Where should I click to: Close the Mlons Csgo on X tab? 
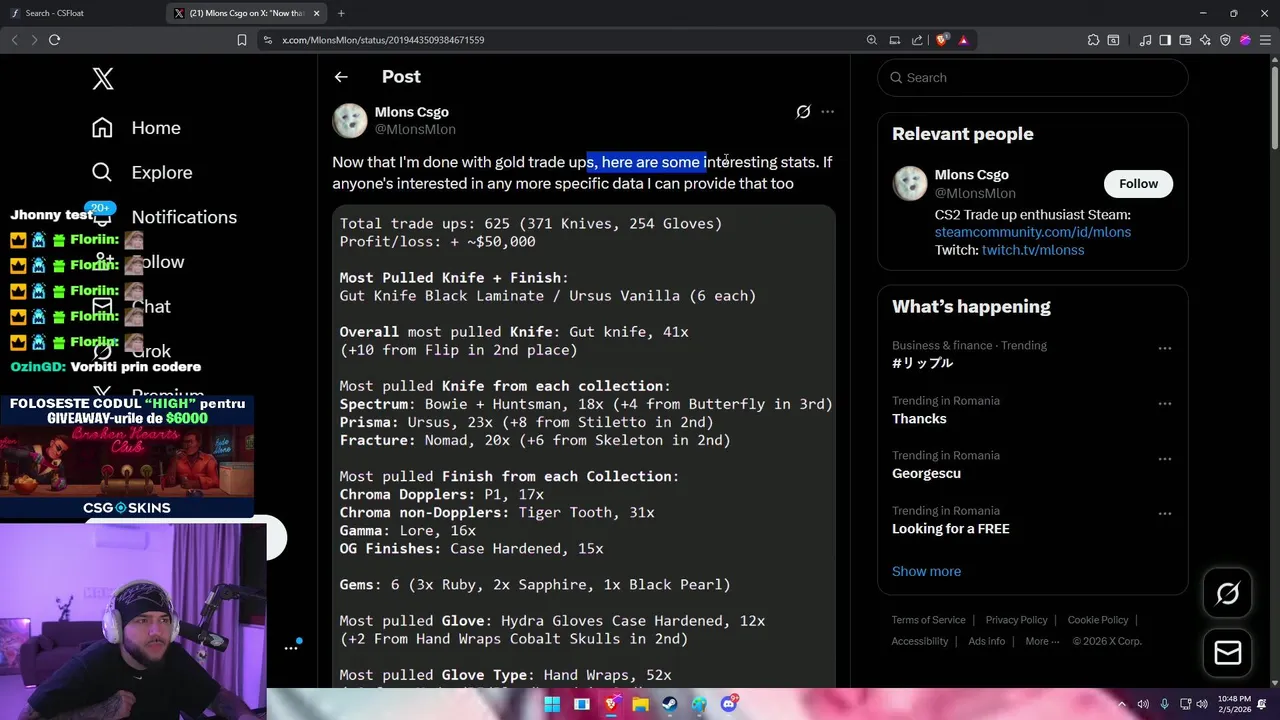click(317, 13)
